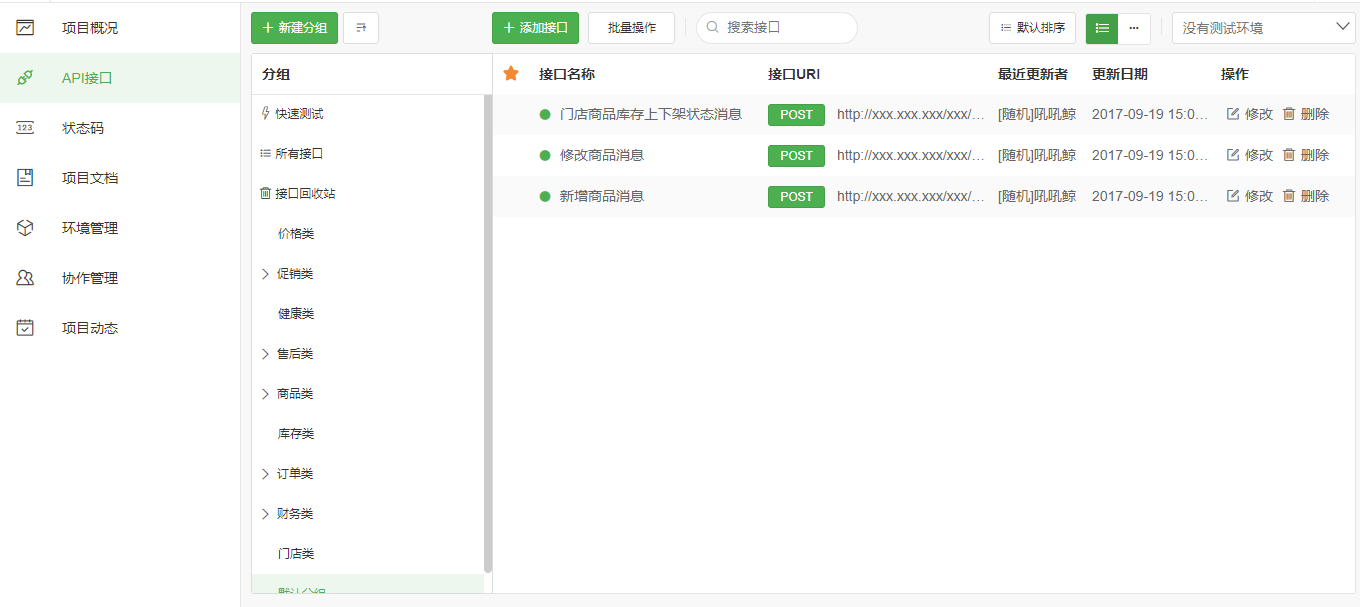Click the group list vertical scrollbar
This screenshot has height=607, width=1360.
coord(488,330)
